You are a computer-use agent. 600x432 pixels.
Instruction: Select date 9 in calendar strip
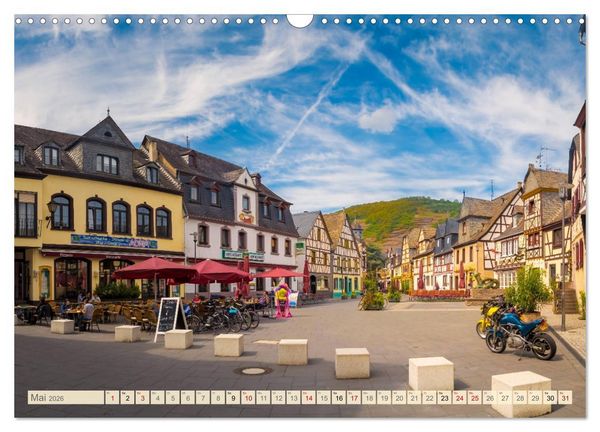point(233,398)
